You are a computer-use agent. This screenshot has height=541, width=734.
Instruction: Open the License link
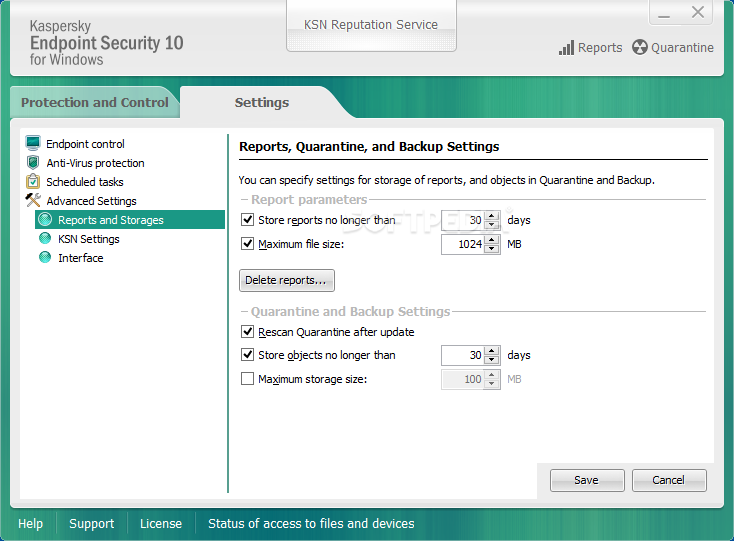(161, 523)
